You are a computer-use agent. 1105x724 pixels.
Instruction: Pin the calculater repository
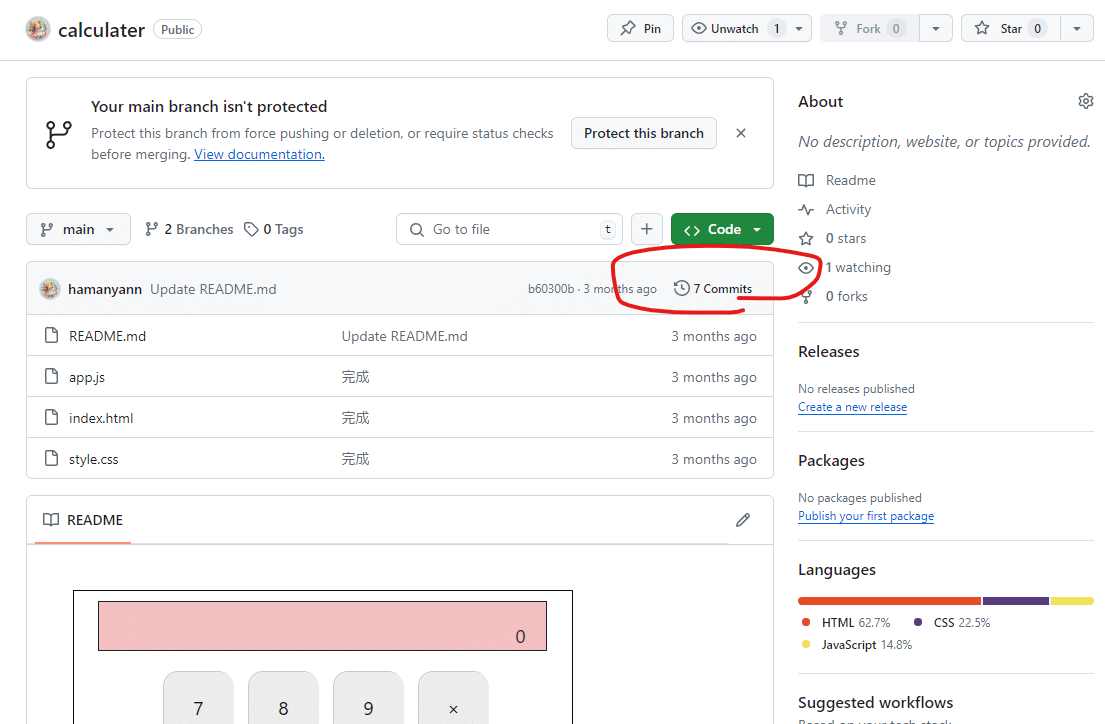pos(640,29)
